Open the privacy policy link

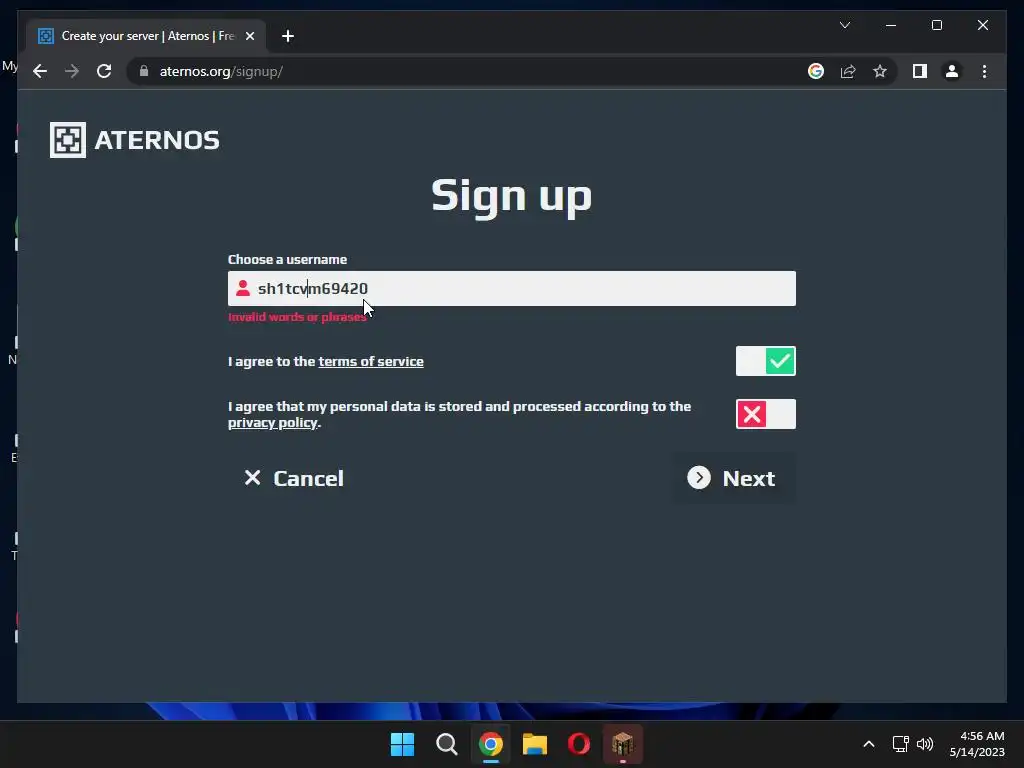[273, 423]
